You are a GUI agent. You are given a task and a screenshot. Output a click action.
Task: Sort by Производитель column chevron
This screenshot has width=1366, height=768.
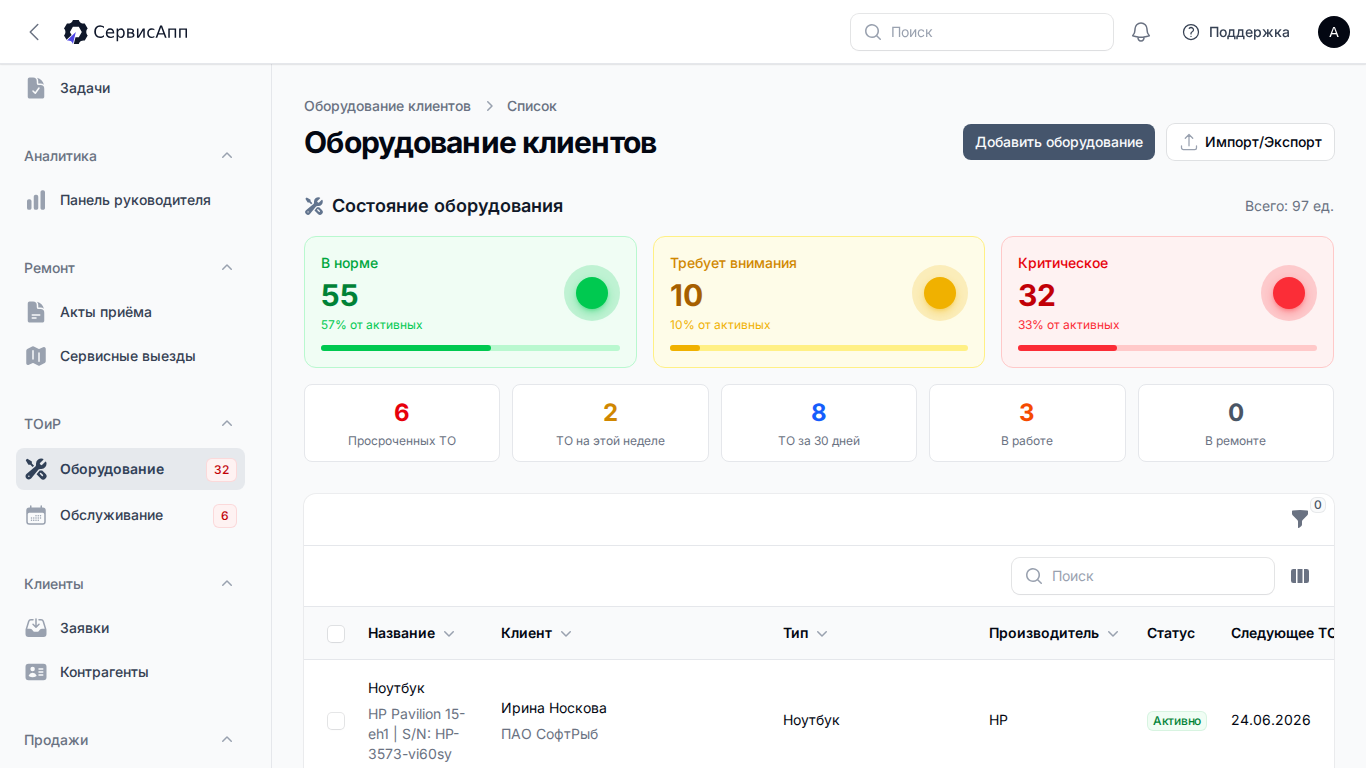pos(1113,634)
